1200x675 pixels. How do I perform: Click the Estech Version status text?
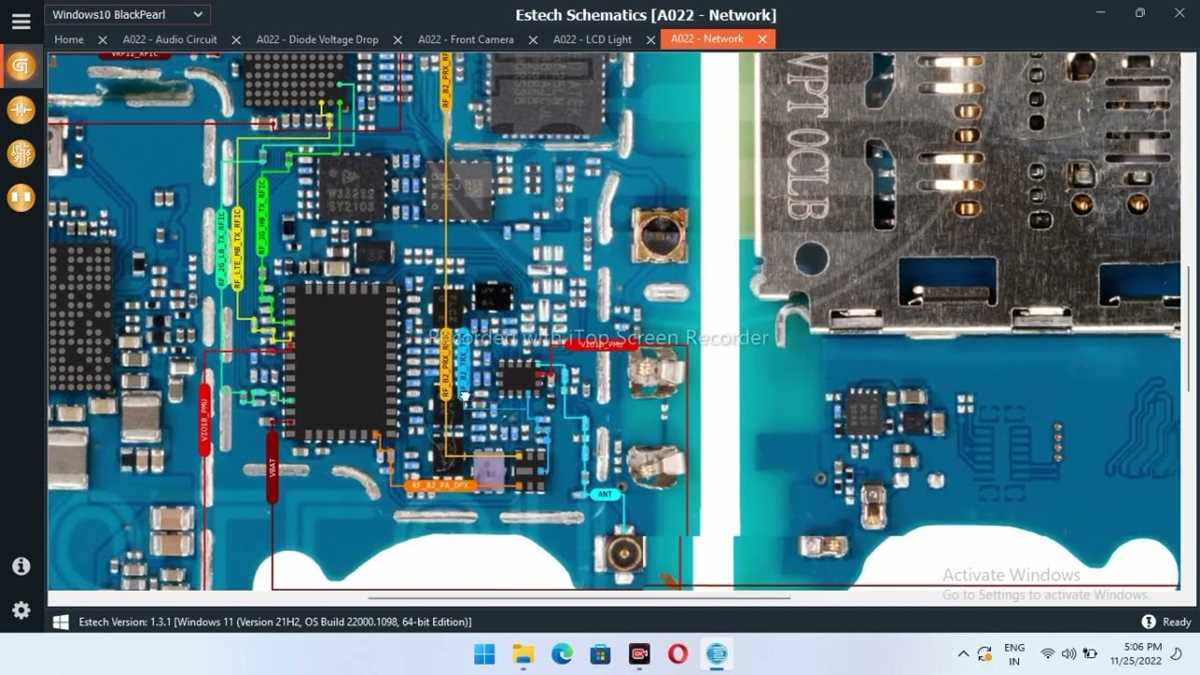pos(275,622)
